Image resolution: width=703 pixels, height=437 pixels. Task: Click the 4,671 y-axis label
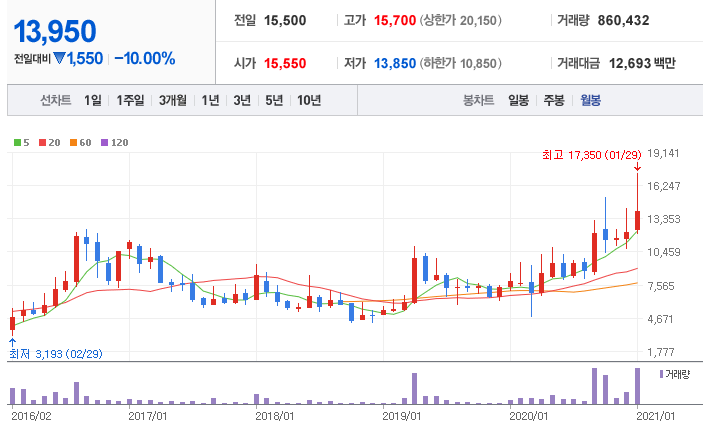coord(660,319)
